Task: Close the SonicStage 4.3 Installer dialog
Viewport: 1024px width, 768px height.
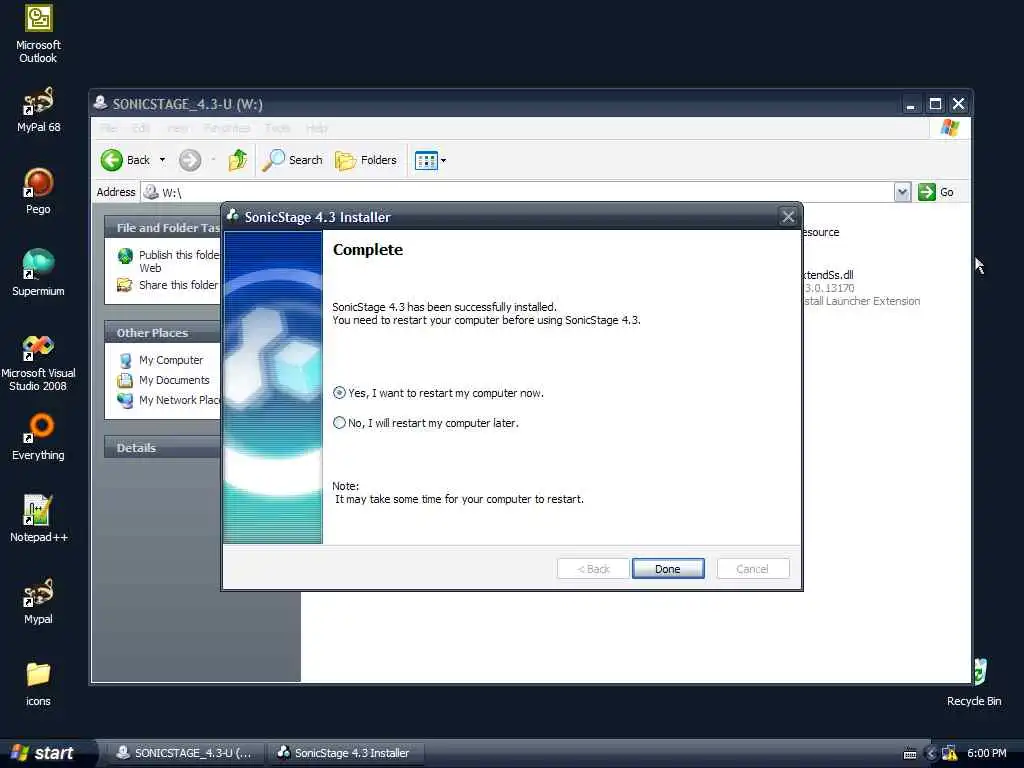Action: [x=788, y=217]
